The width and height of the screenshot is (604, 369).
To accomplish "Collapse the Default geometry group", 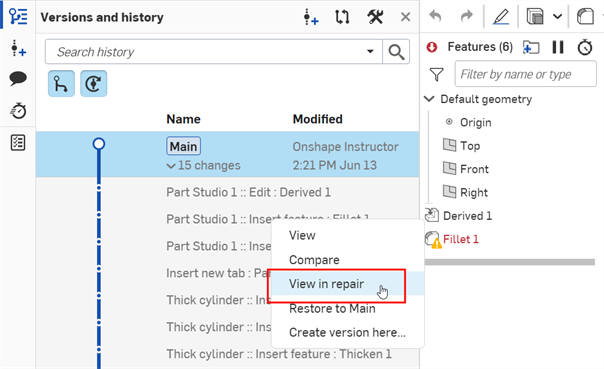I will coord(429,99).
